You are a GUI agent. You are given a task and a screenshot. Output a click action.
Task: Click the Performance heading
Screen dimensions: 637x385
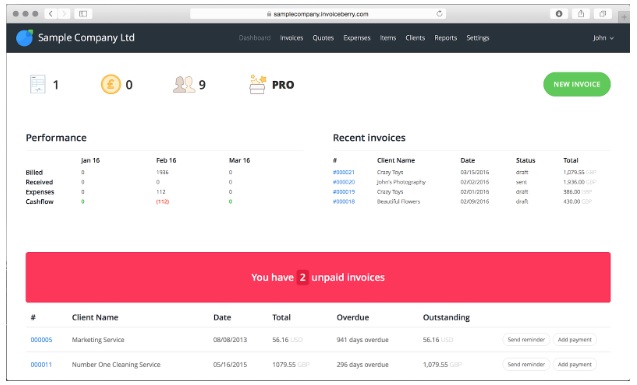[x=56, y=138]
